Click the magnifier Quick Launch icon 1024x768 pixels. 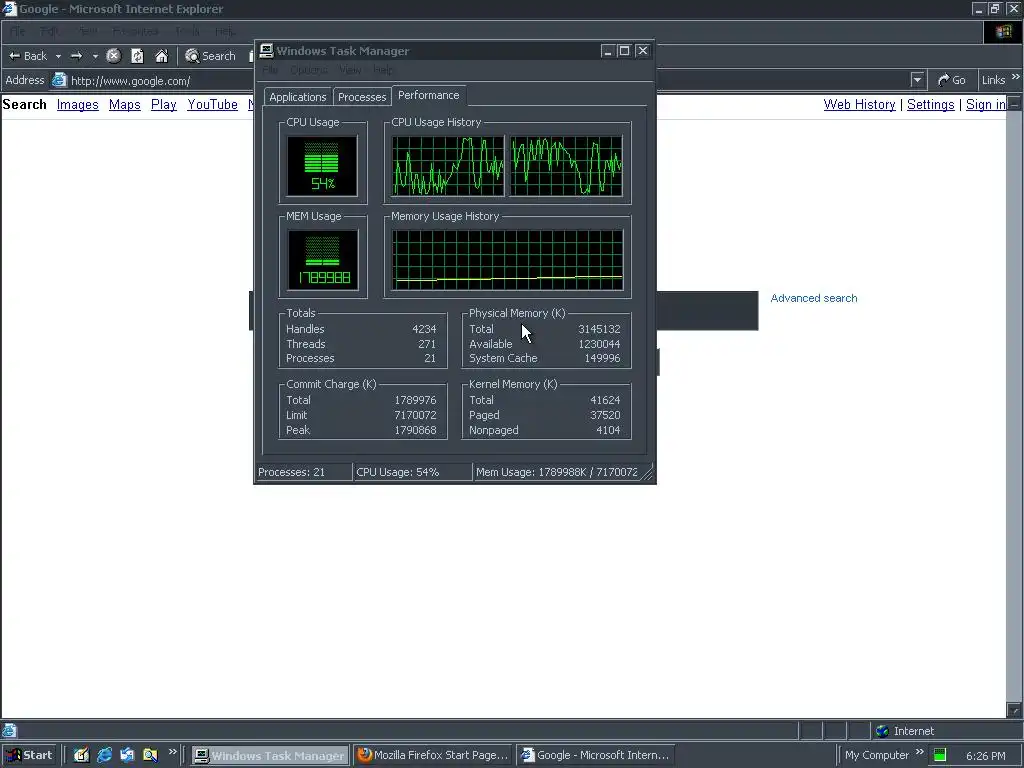[x=150, y=755]
